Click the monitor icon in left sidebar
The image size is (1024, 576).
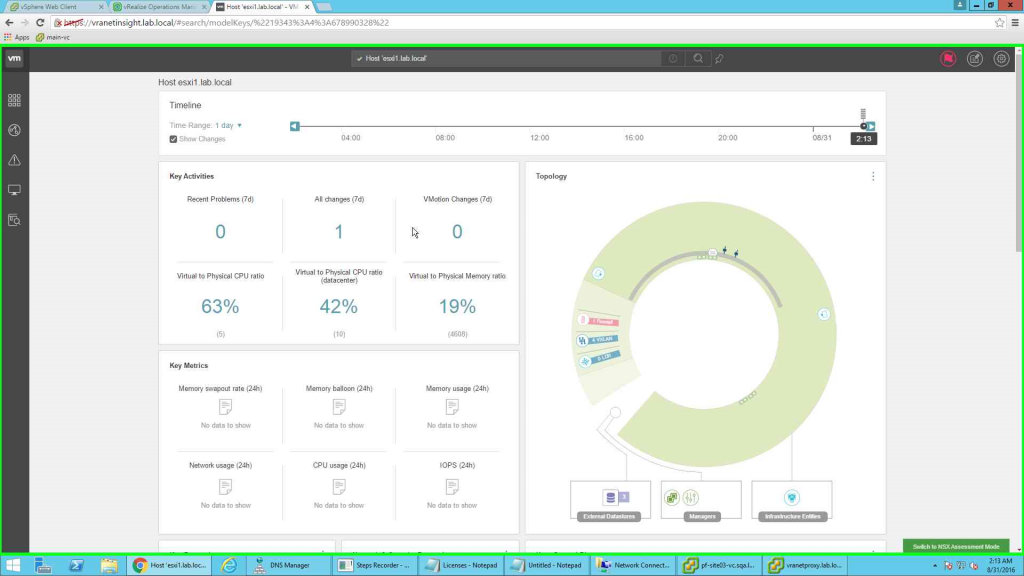(x=14, y=190)
